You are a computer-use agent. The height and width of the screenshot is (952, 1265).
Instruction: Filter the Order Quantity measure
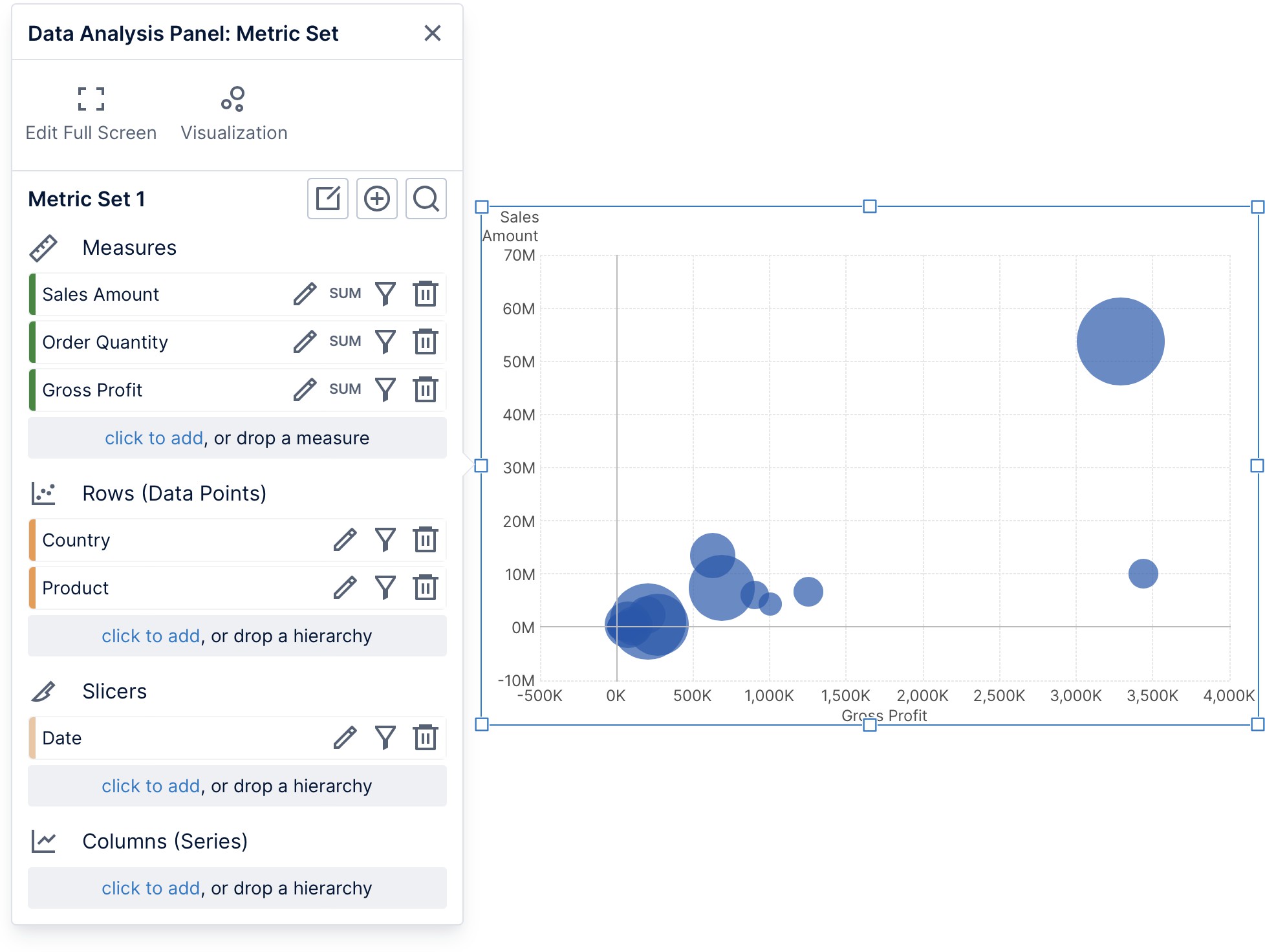click(385, 341)
